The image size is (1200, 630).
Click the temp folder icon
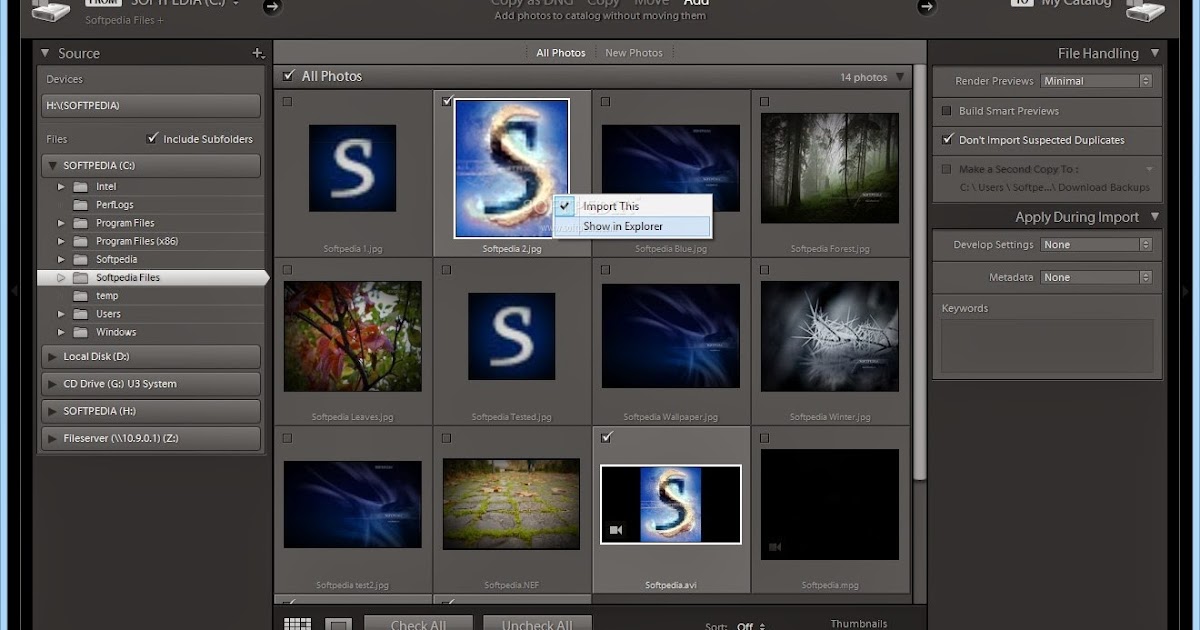click(x=80, y=296)
